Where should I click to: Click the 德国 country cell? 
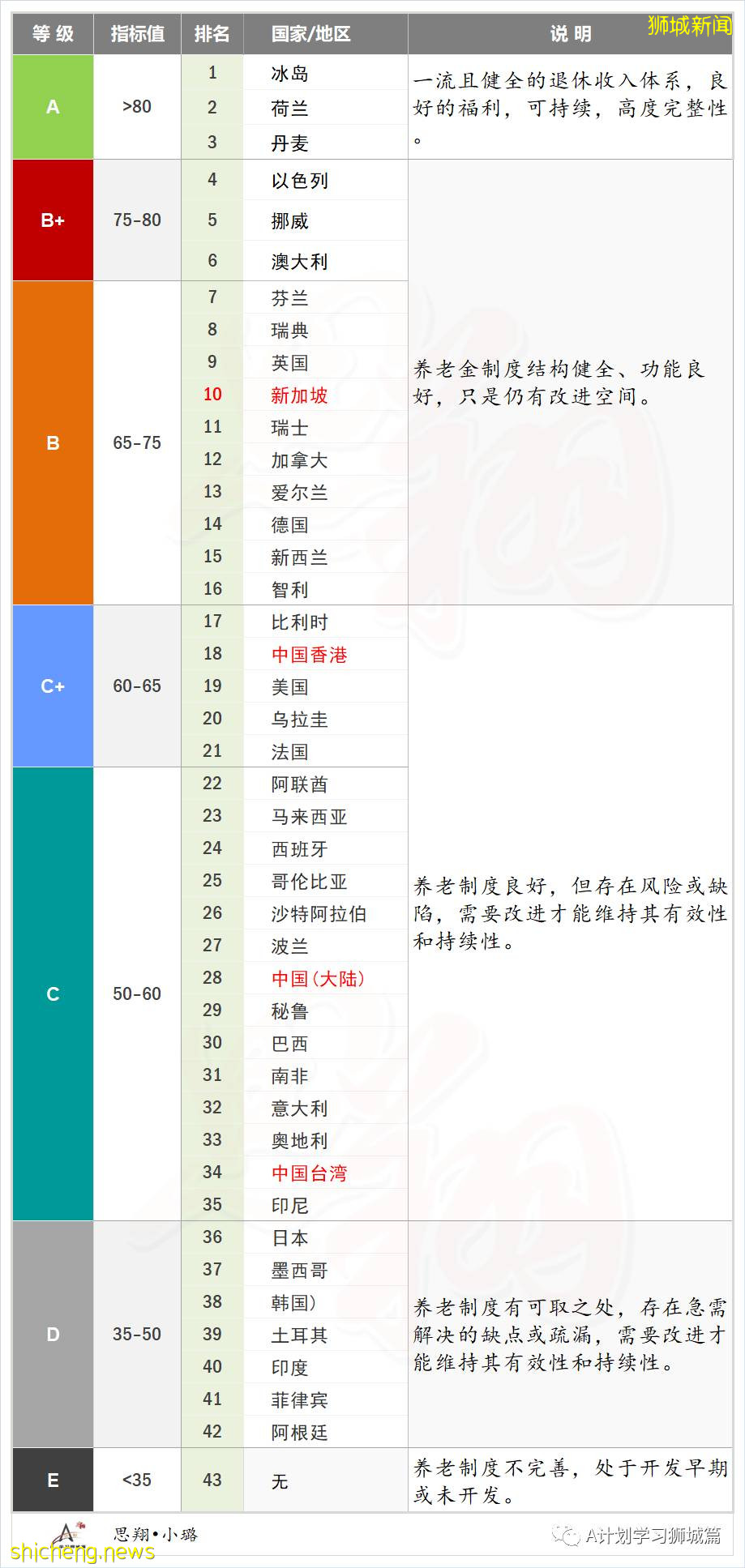[325, 524]
